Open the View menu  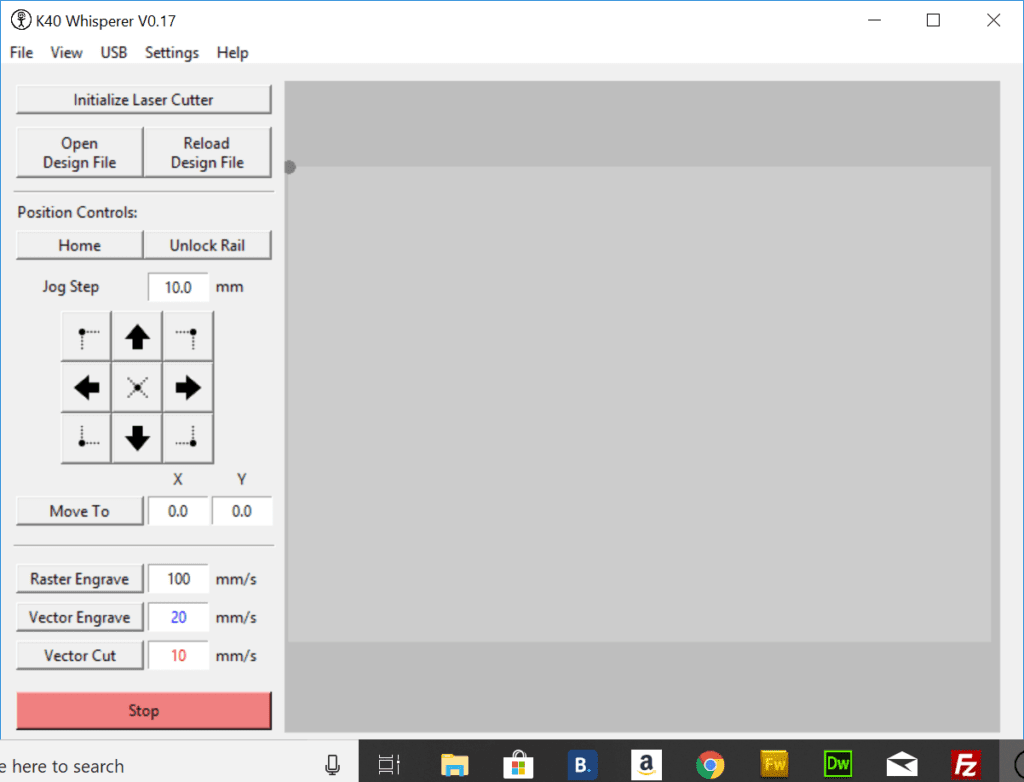(x=67, y=52)
